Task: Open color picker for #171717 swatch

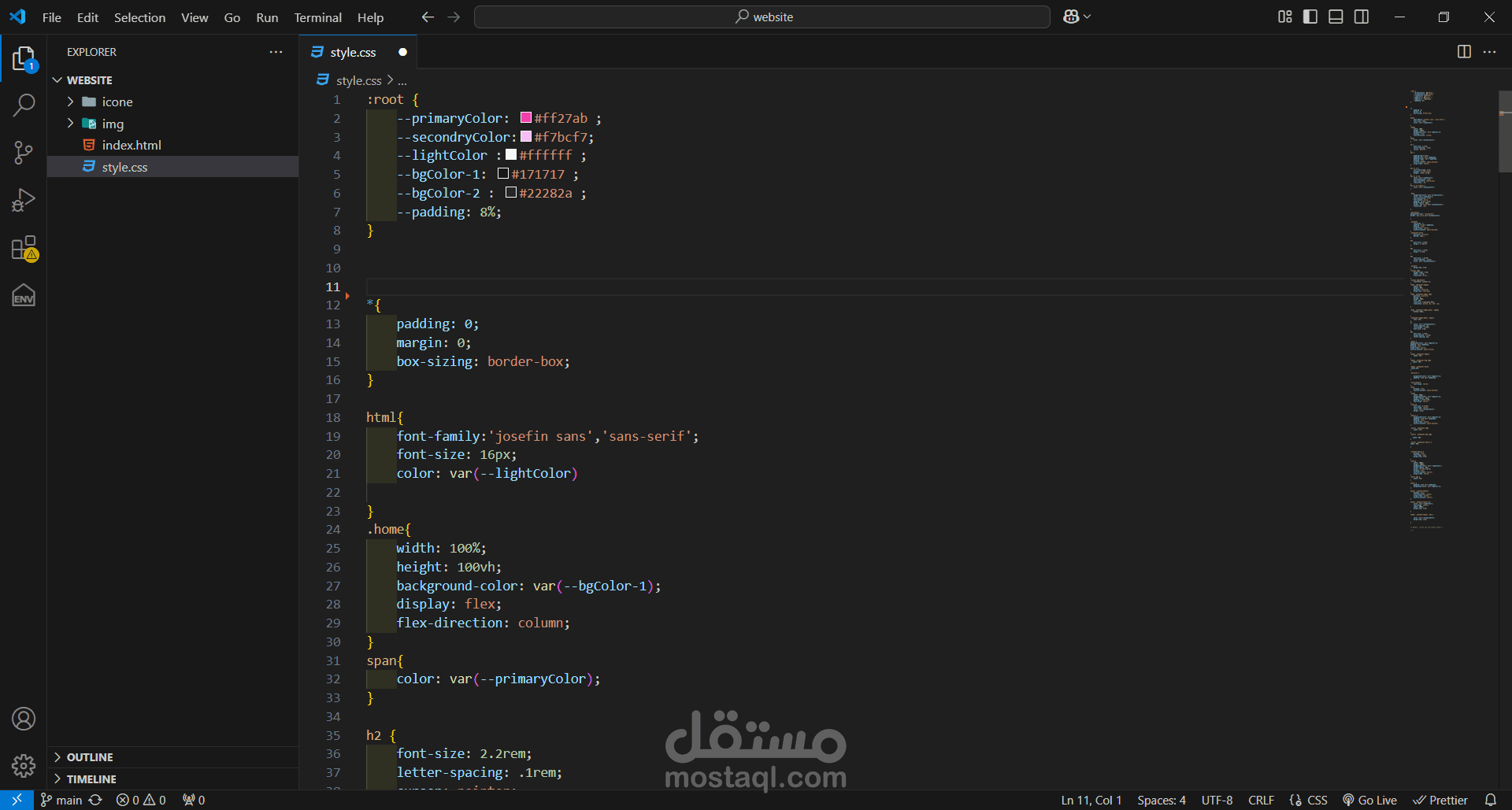Action: [x=503, y=173]
